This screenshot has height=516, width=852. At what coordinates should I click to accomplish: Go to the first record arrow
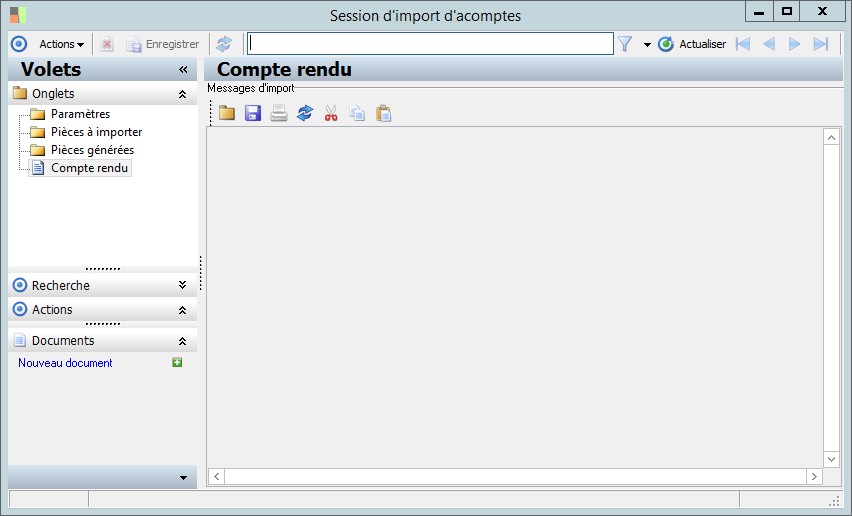click(x=742, y=44)
